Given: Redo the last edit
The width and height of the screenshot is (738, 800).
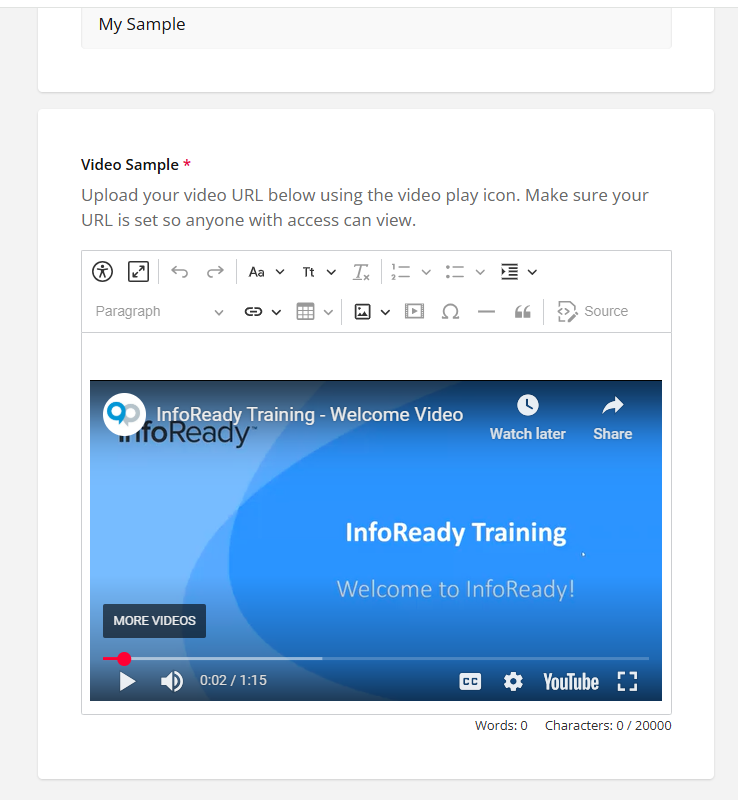Looking at the screenshot, I should coord(215,271).
